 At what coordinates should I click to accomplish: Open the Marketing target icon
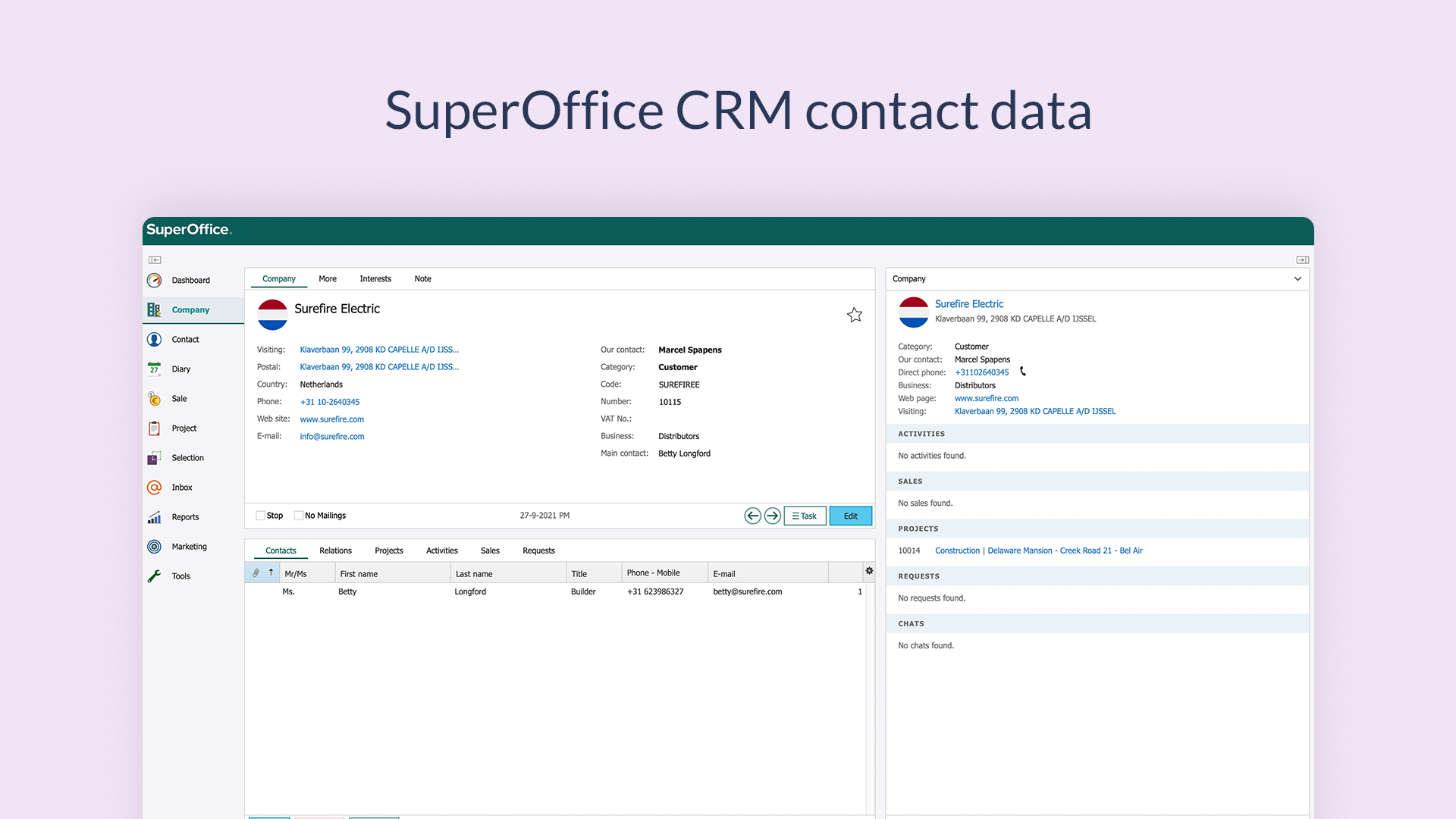click(155, 547)
